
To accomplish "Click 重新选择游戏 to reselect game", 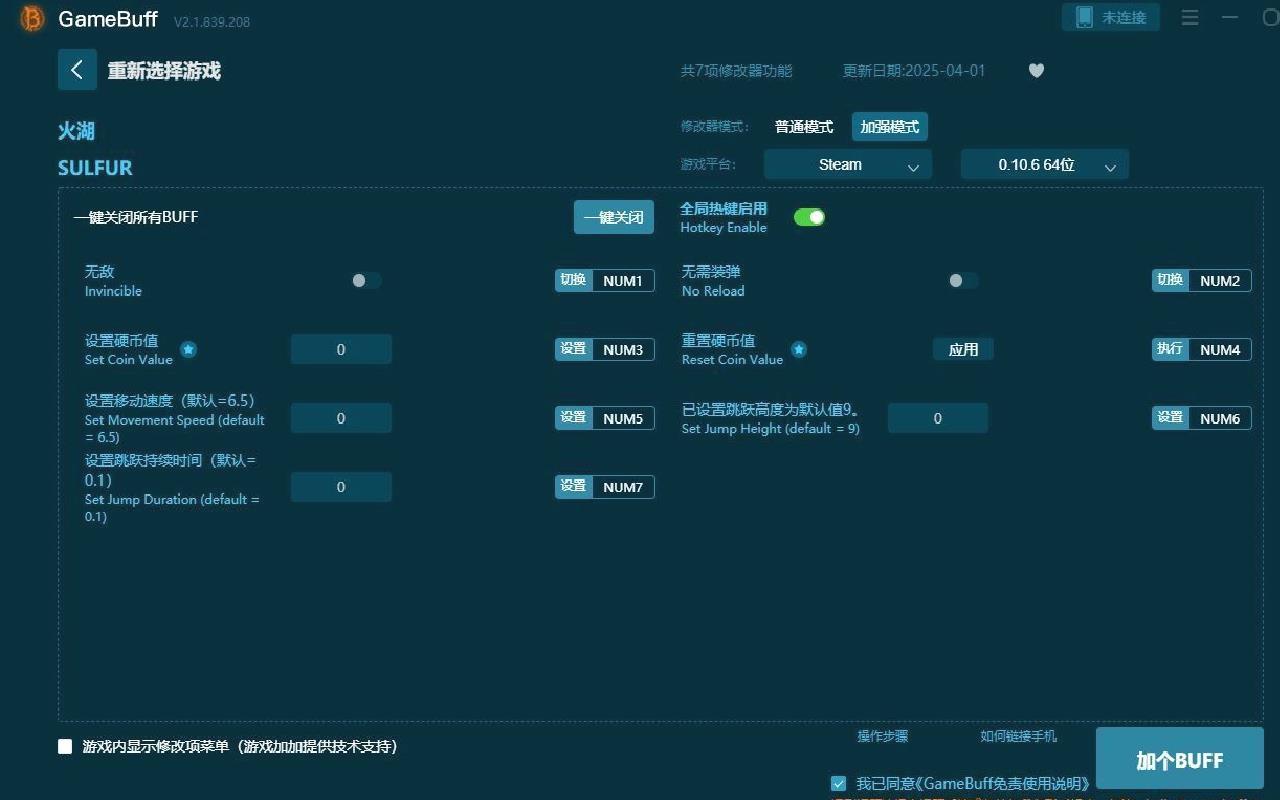I will click(x=164, y=70).
